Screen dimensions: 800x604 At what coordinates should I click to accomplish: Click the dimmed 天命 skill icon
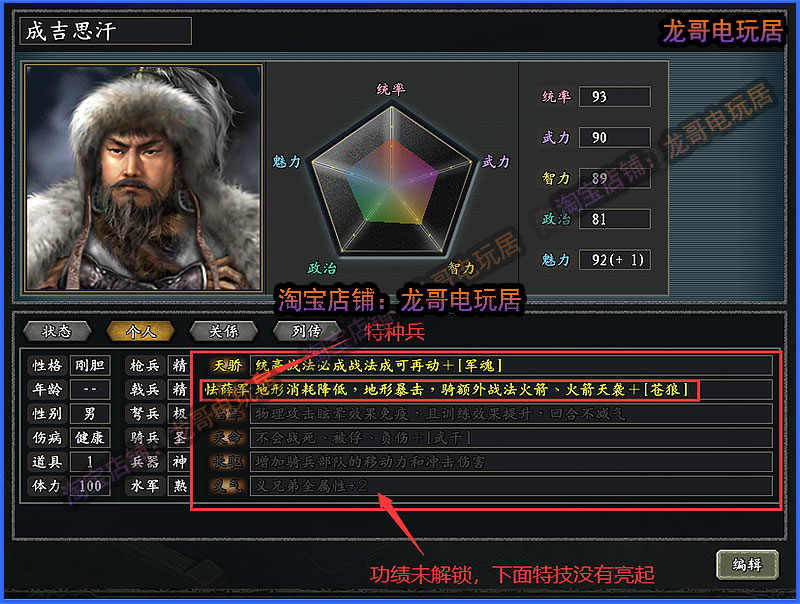228,438
